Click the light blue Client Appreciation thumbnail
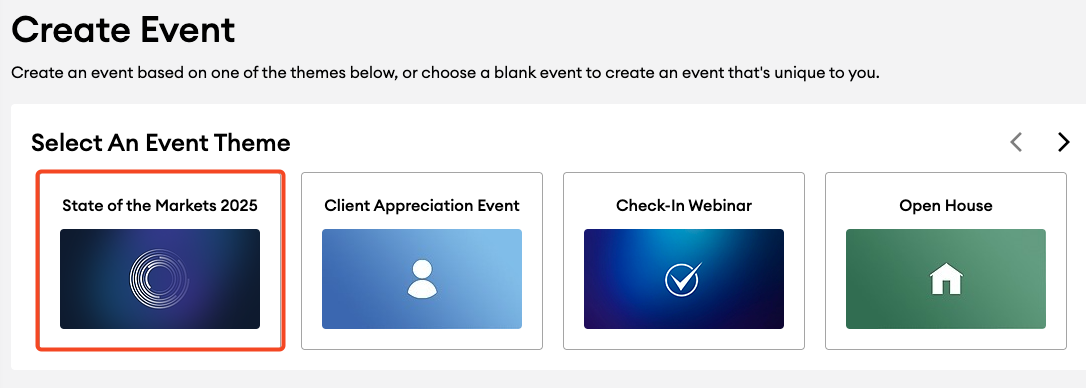The height and width of the screenshot is (388, 1086). pos(422,279)
